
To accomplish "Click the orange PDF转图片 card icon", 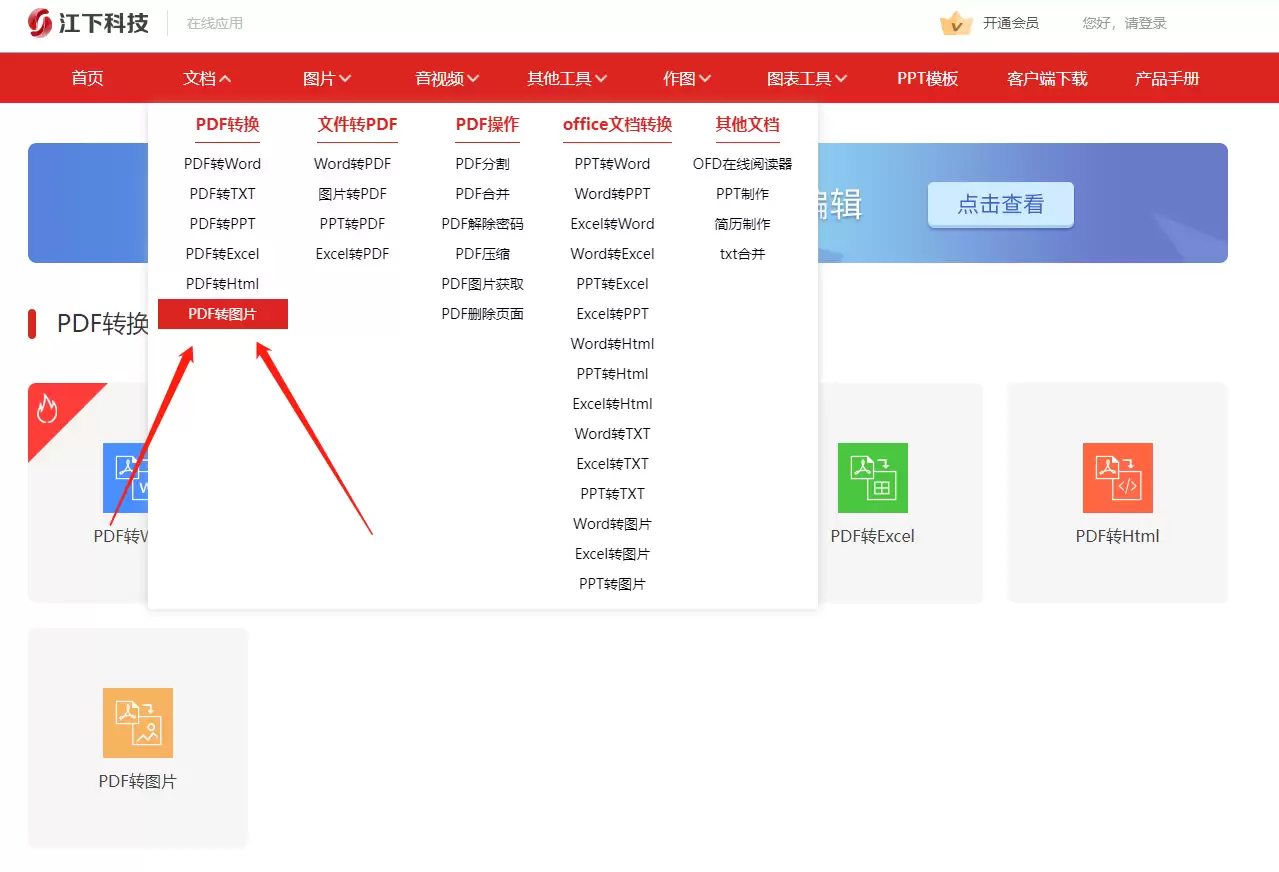I will point(137,722).
